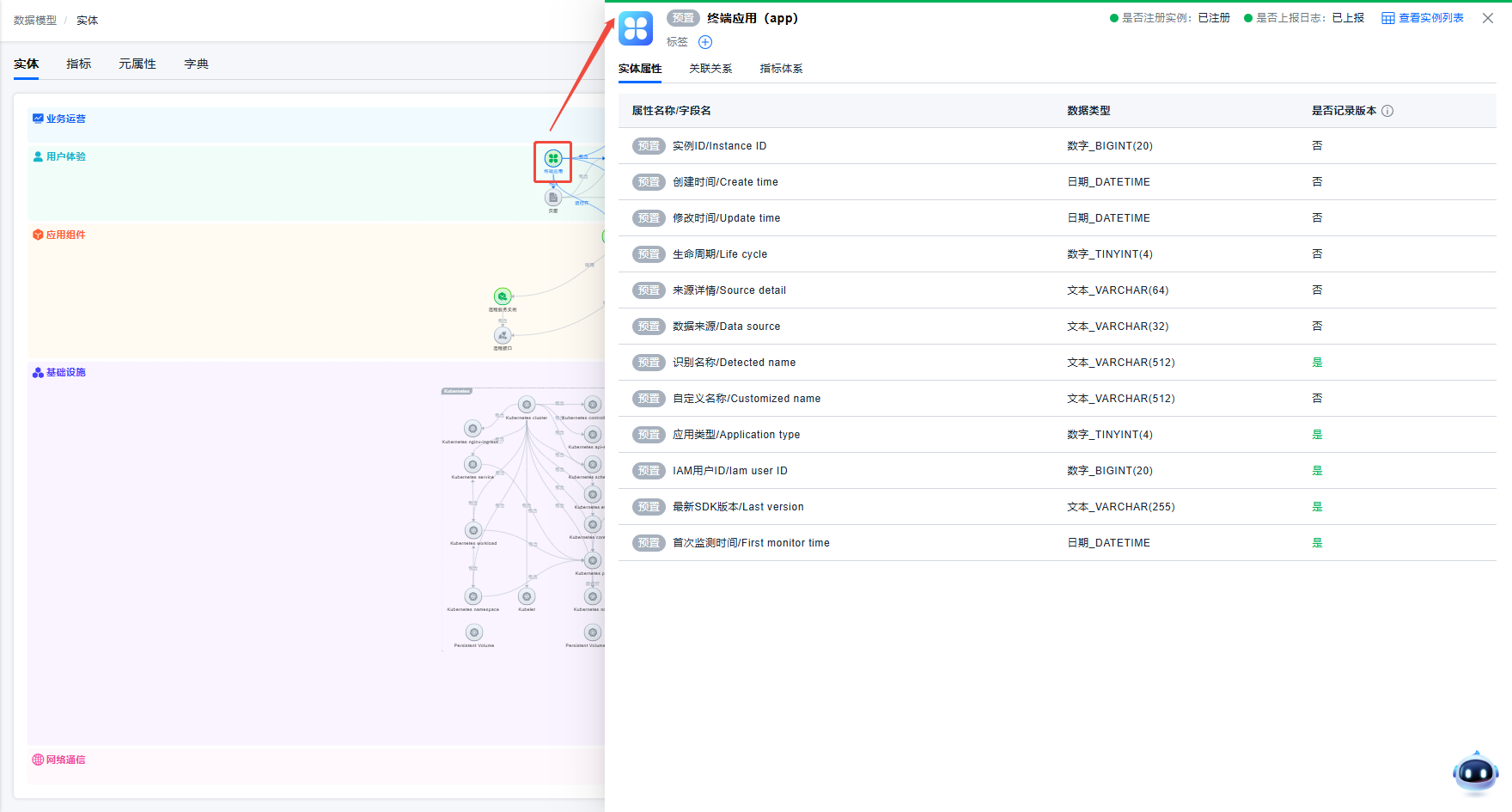Select the Kubernetes cluster node
The image size is (1512, 812).
pyautogui.click(x=527, y=405)
